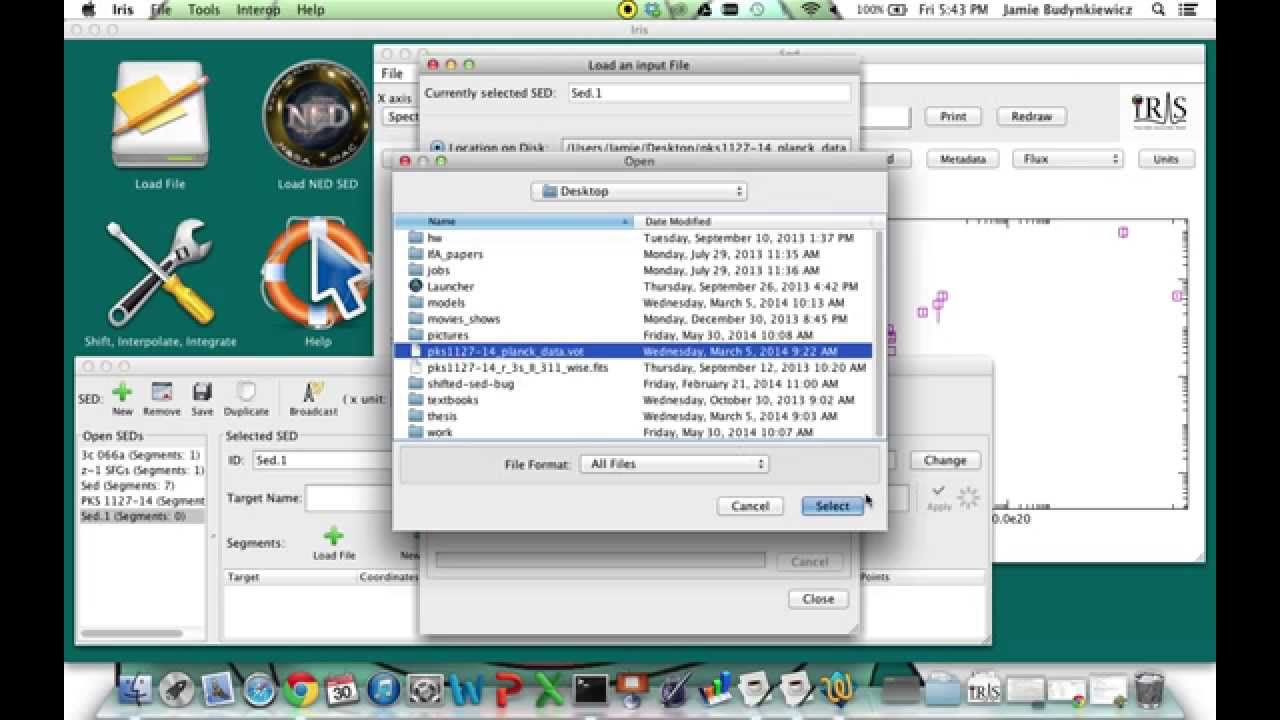Click the Redraw button
The width and height of the screenshot is (1280, 720).
[1031, 116]
